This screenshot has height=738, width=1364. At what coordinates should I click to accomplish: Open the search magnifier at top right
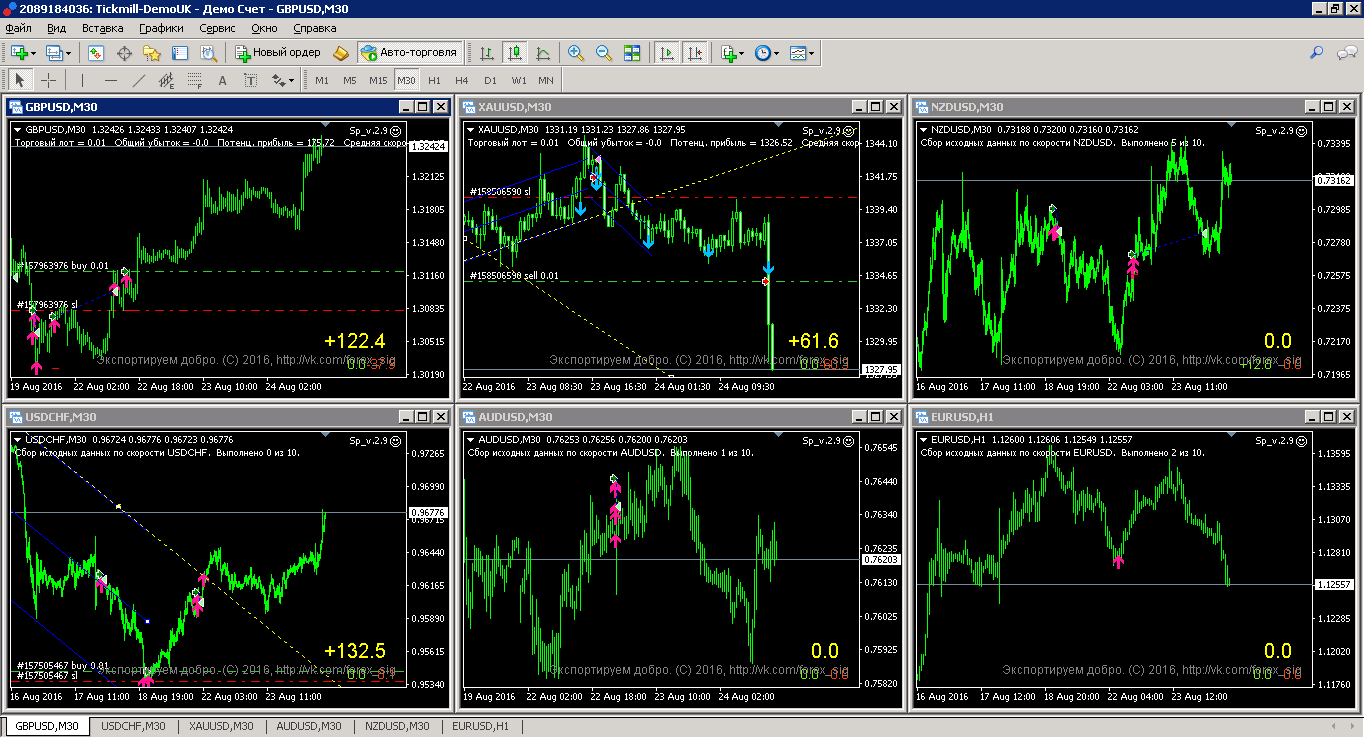pos(1317,53)
